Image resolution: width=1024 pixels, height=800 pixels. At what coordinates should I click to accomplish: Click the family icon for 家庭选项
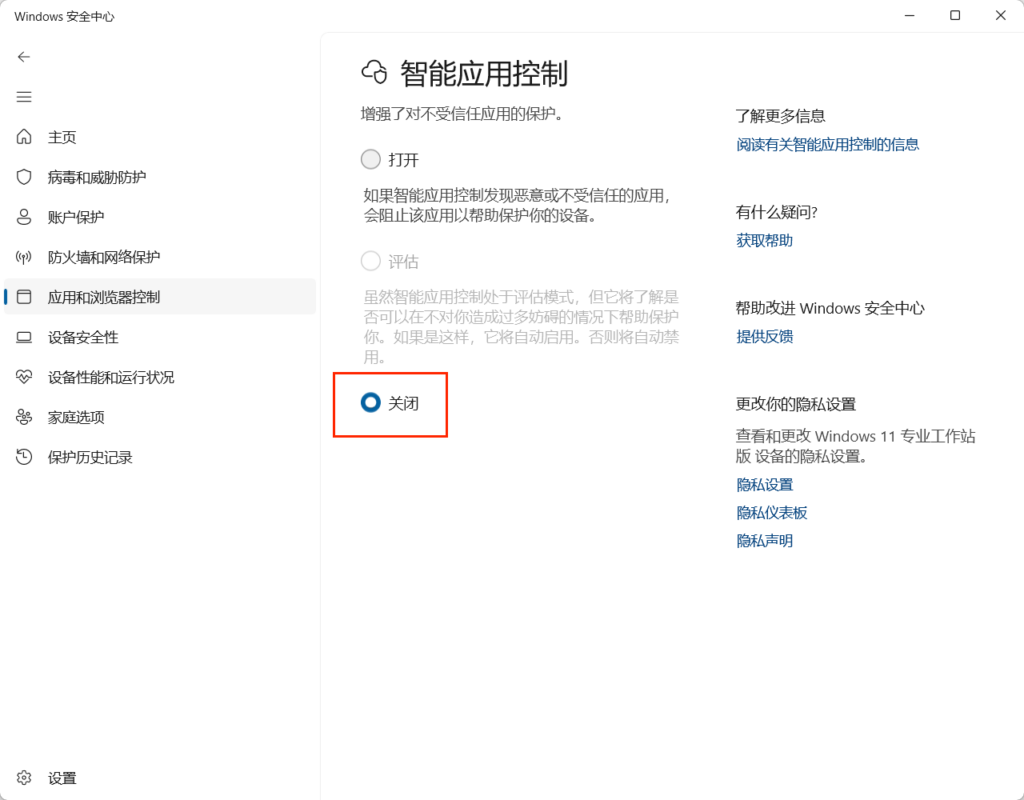24,417
